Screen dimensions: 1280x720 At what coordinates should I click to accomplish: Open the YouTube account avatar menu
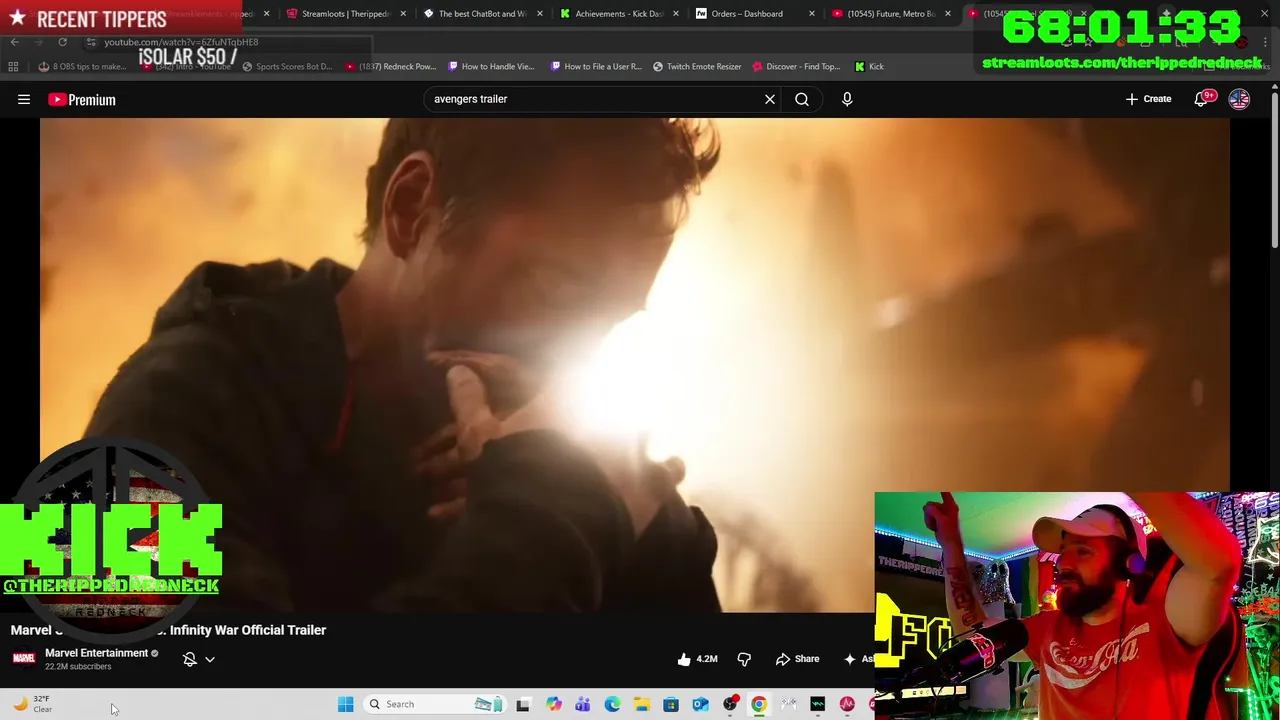(x=1239, y=99)
